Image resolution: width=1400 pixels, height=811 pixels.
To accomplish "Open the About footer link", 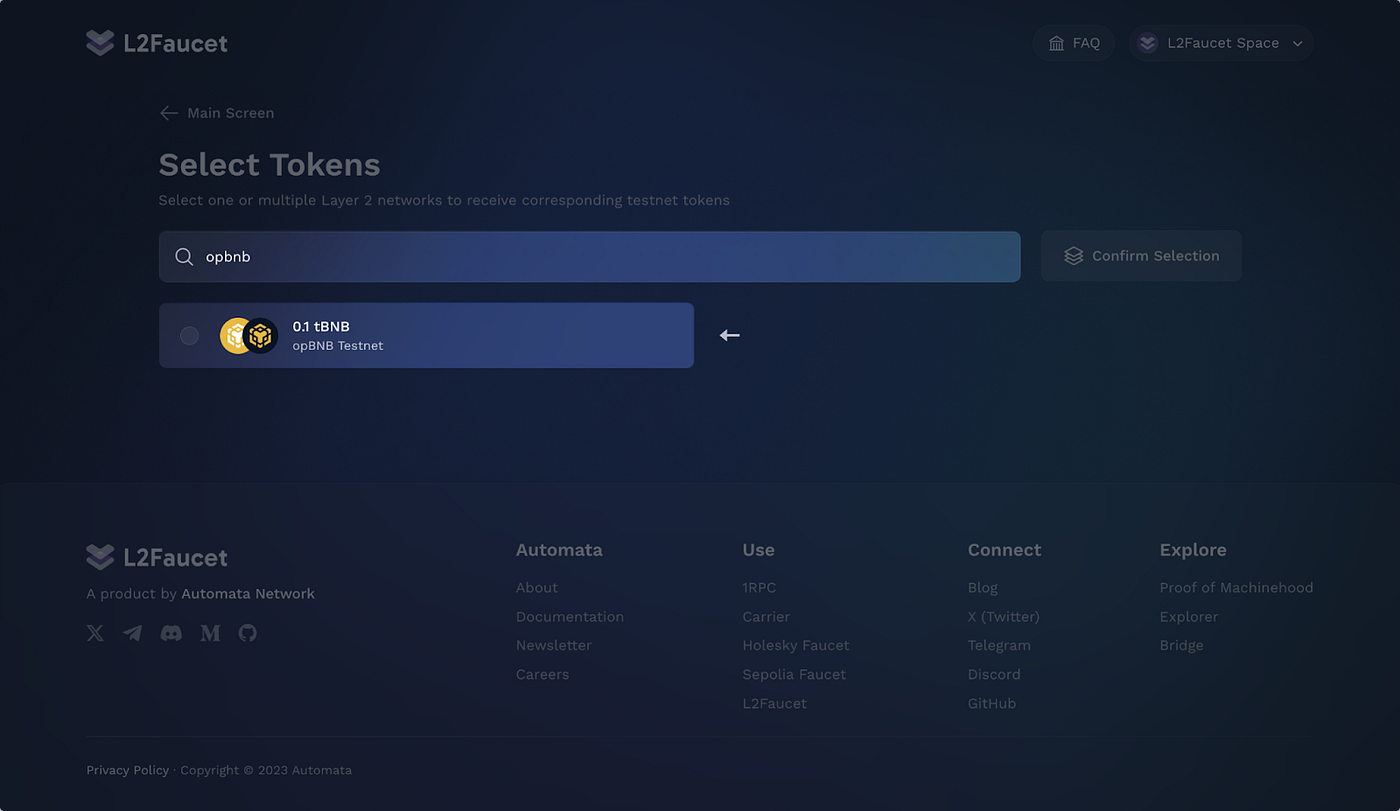I will pyautogui.click(x=537, y=588).
